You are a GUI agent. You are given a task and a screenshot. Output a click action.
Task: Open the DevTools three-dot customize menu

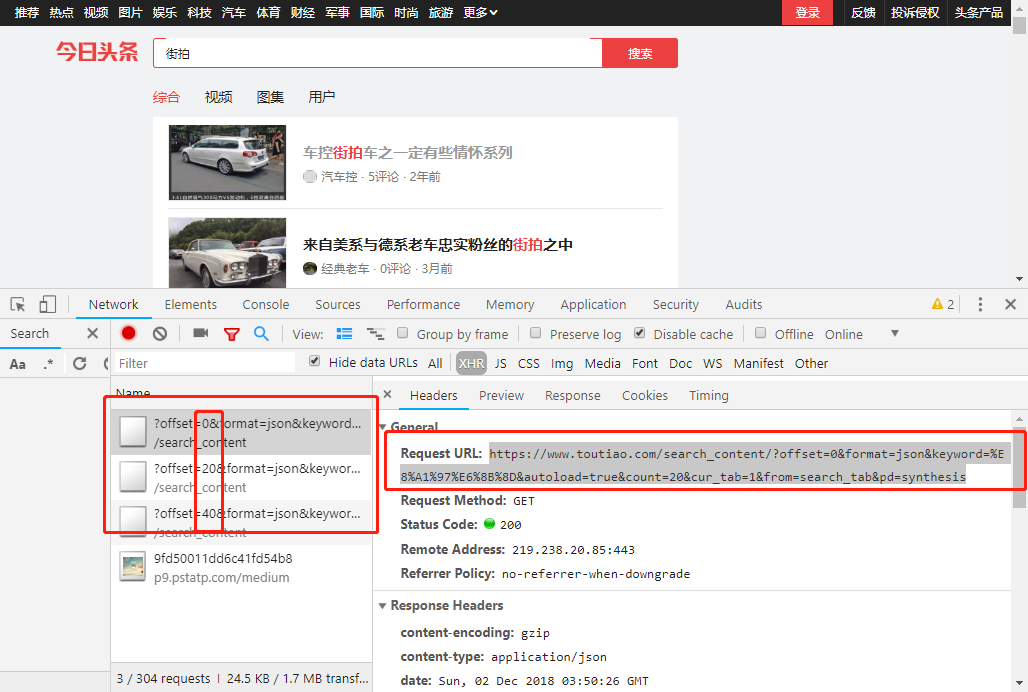click(979, 303)
